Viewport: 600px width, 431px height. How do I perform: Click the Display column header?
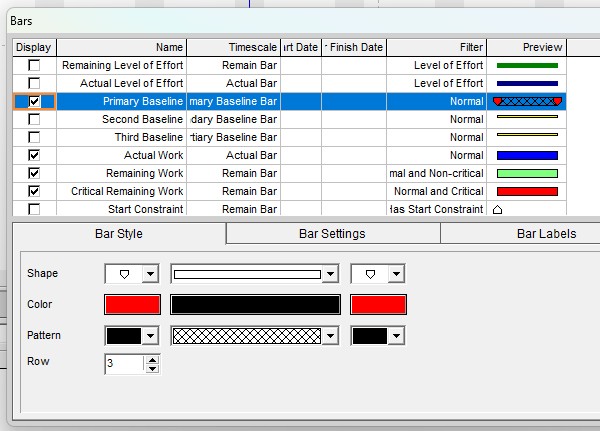pyautogui.click(x=34, y=47)
